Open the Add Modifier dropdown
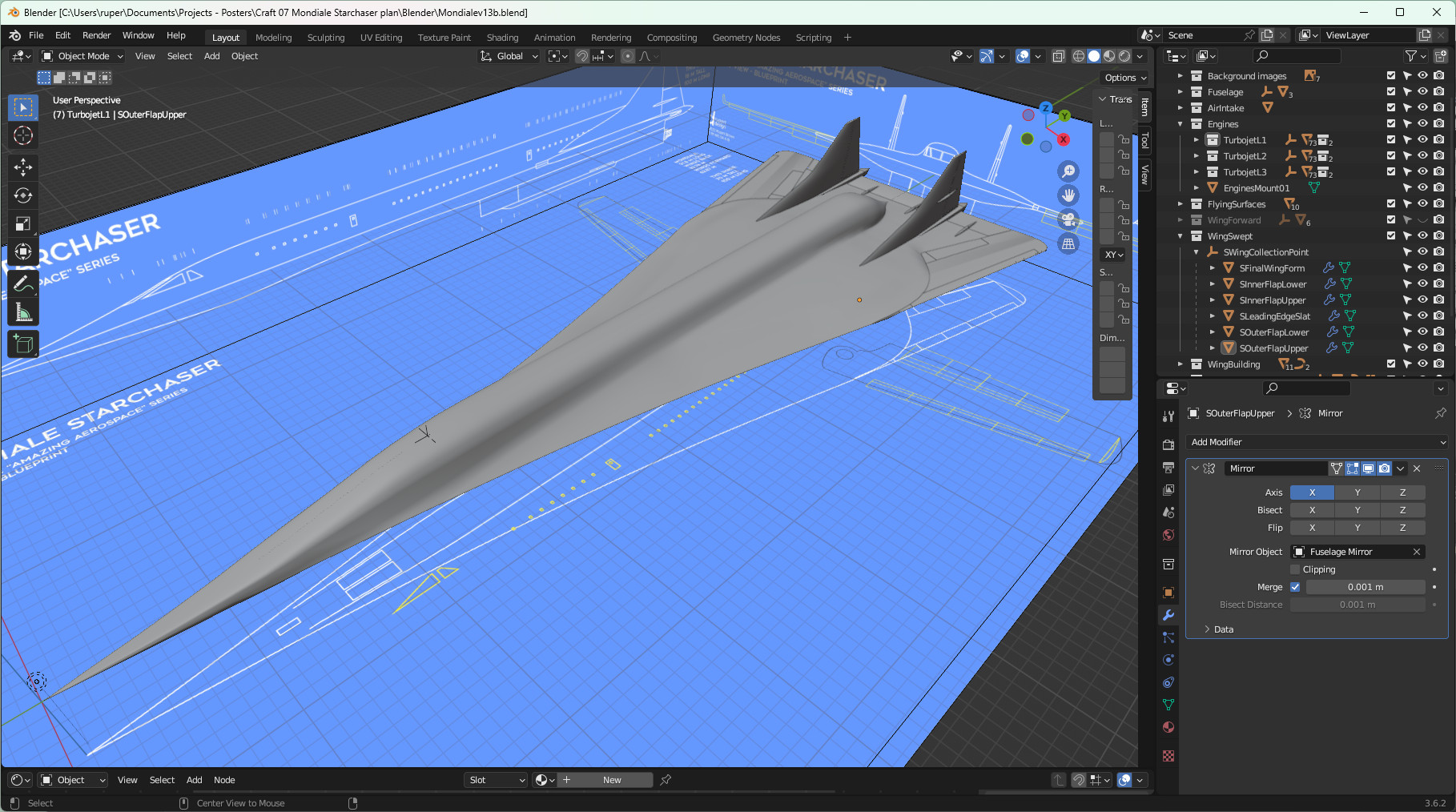Image resolution: width=1456 pixels, height=812 pixels. [1317, 442]
